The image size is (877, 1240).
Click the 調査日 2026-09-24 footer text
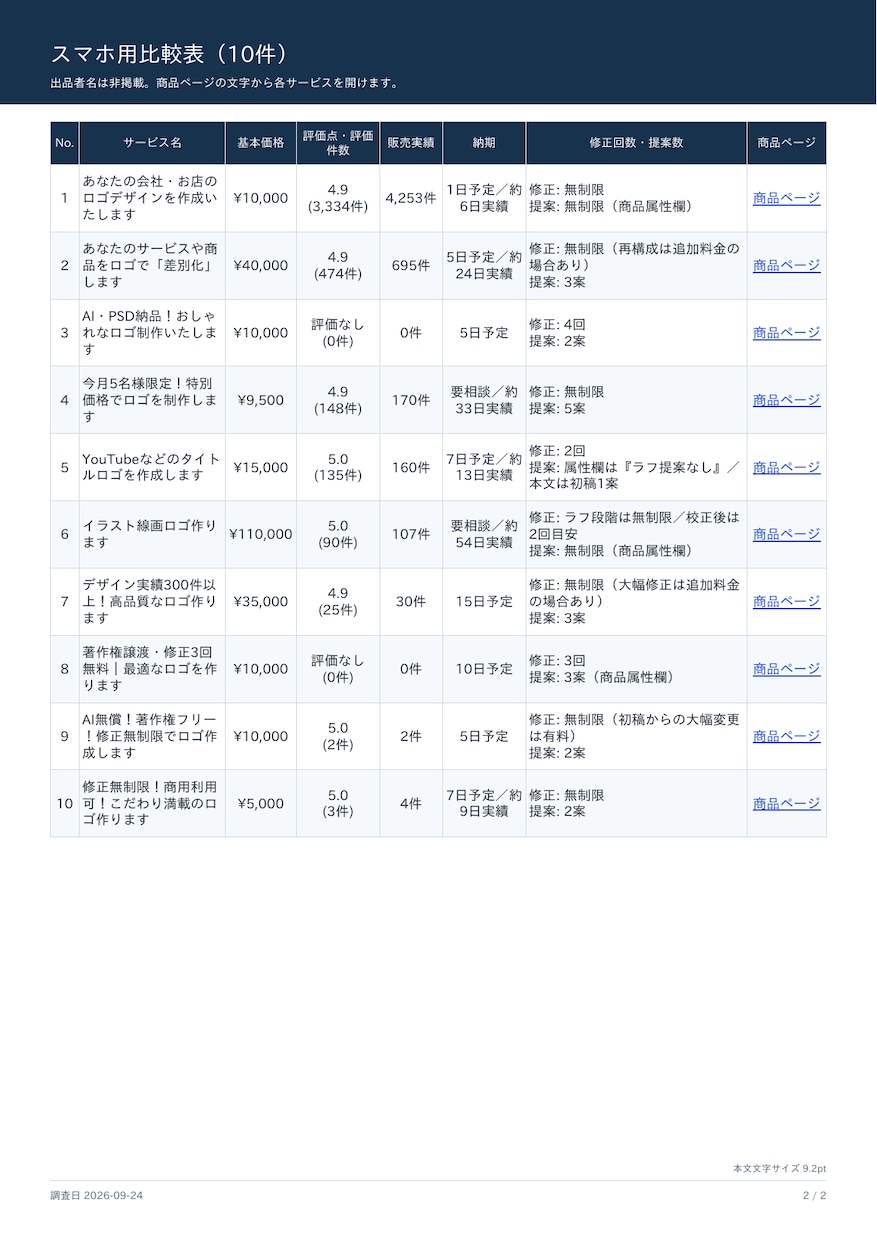96,1195
